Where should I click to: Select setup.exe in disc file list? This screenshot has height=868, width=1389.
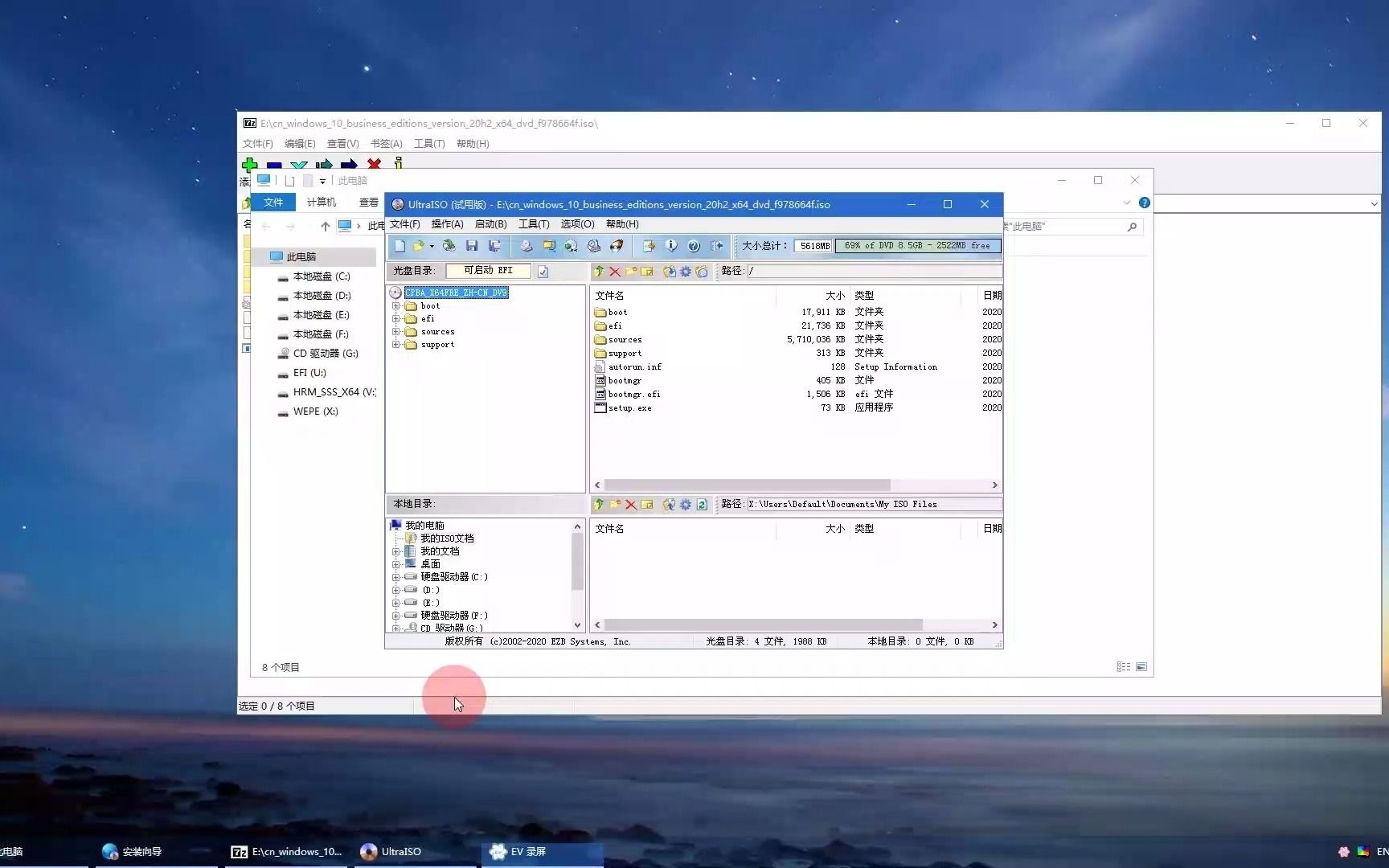click(629, 408)
